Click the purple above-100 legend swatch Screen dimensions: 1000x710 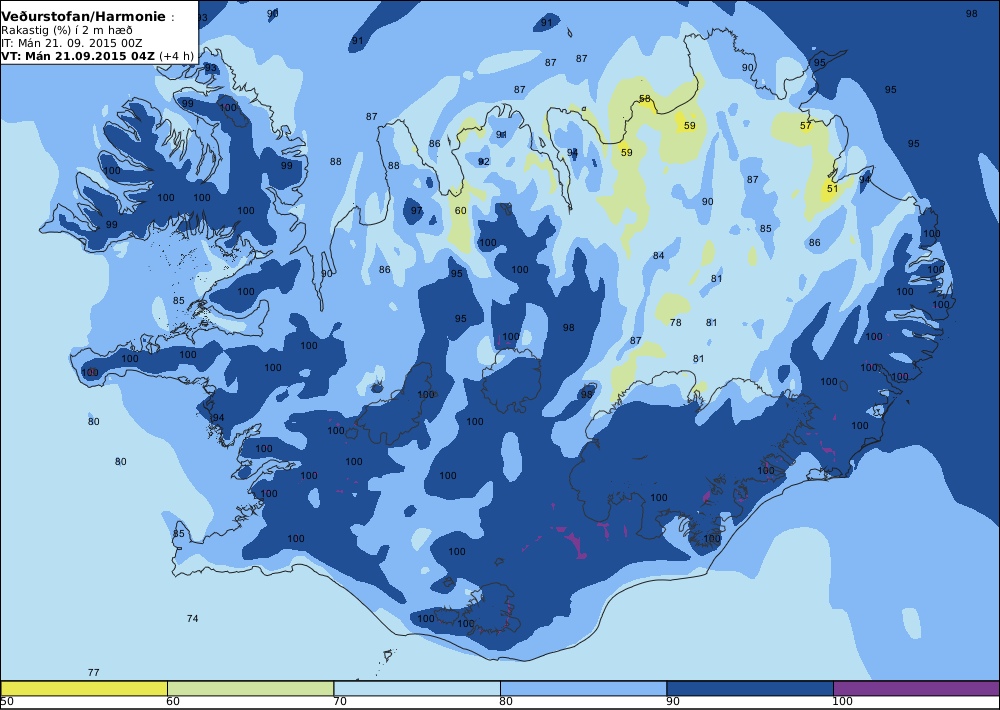[x=916, y=688]
